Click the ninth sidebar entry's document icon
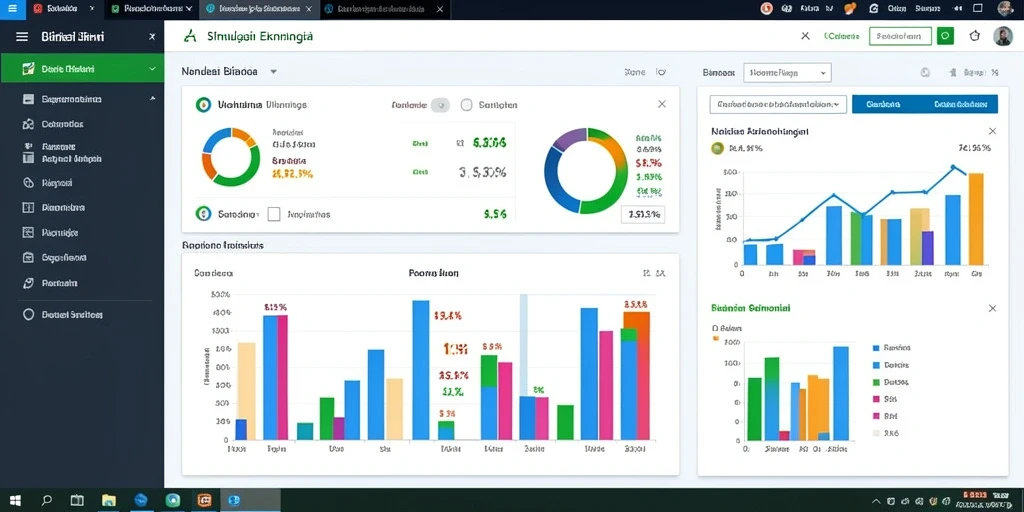1024x512 pixels. [28, 283]
